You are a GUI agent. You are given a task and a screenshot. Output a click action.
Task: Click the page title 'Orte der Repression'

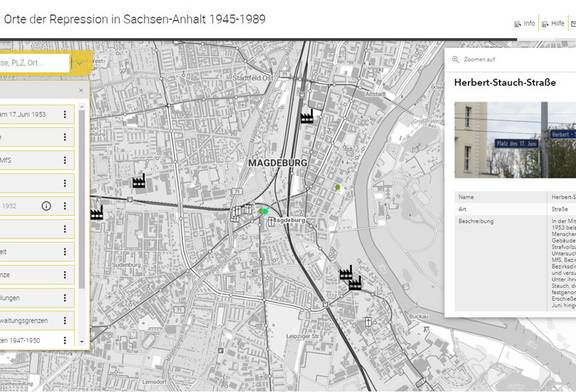click(x=135, y=19)
